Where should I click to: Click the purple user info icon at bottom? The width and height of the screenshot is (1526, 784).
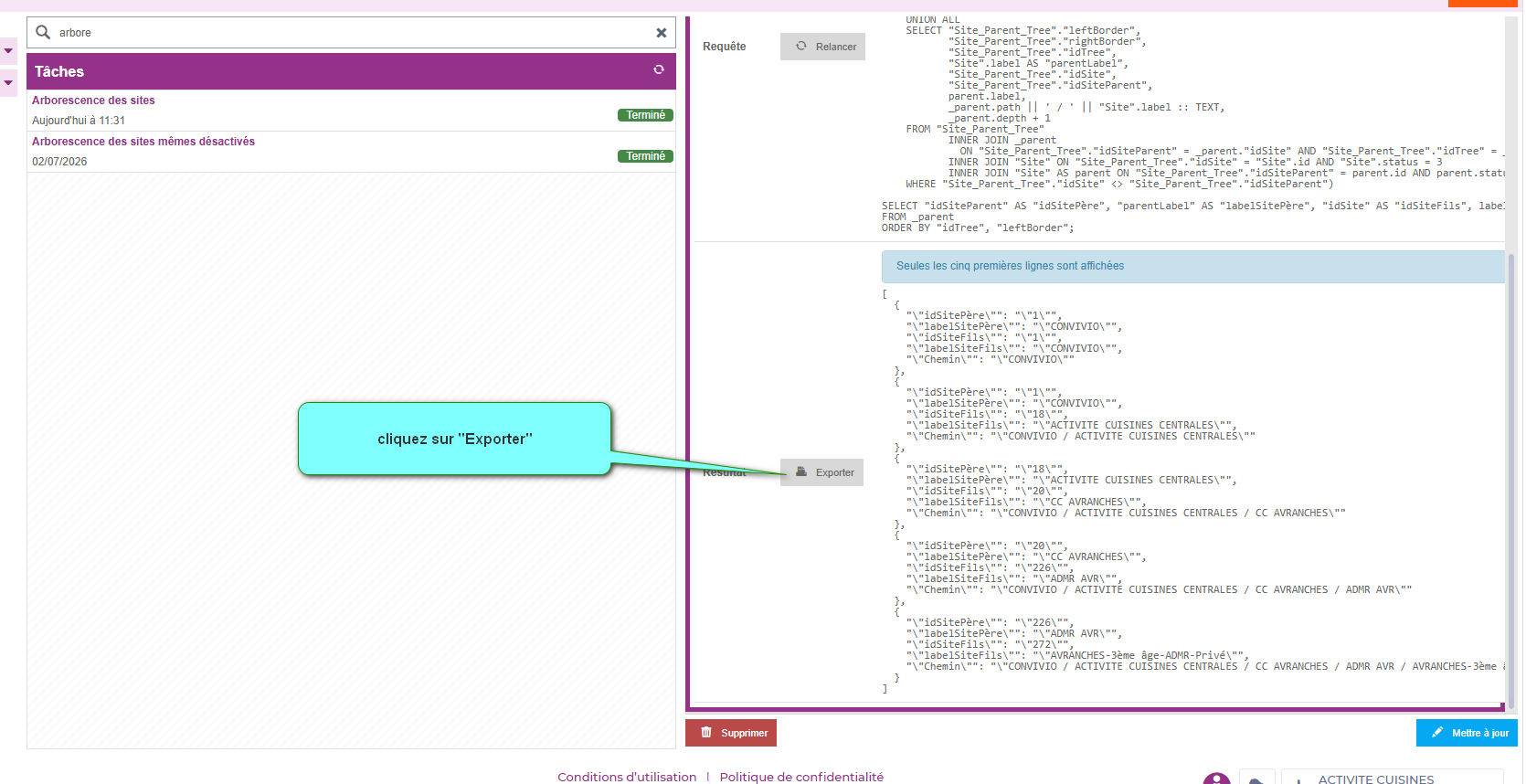click(x=1216, y=779)
